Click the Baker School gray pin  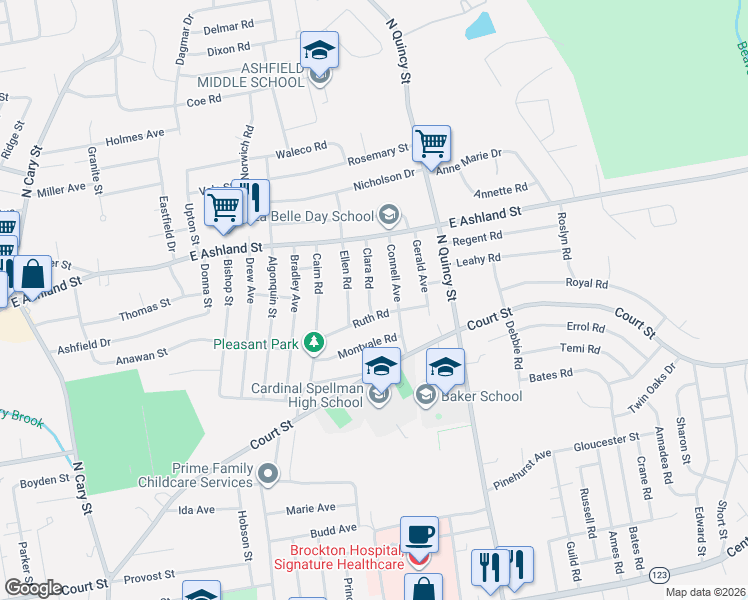point(425,396)
